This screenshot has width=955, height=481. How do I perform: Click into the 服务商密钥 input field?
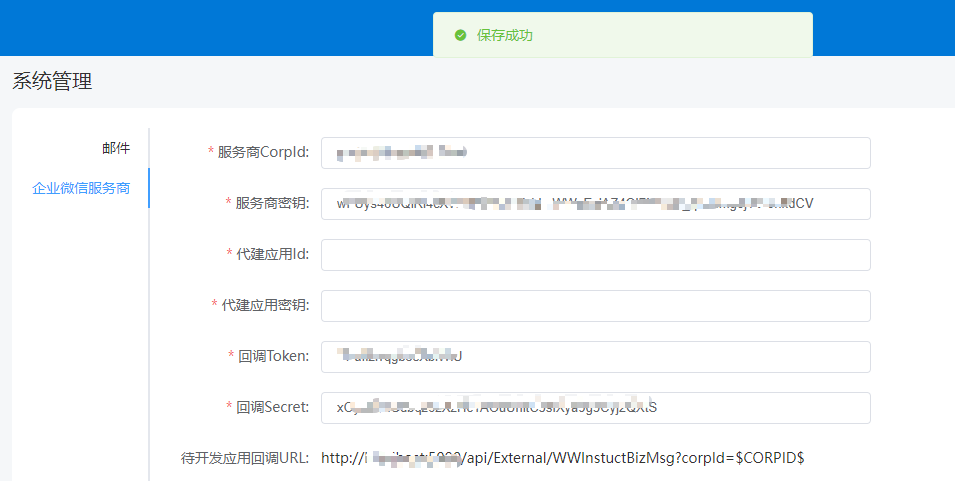[595, 204]
